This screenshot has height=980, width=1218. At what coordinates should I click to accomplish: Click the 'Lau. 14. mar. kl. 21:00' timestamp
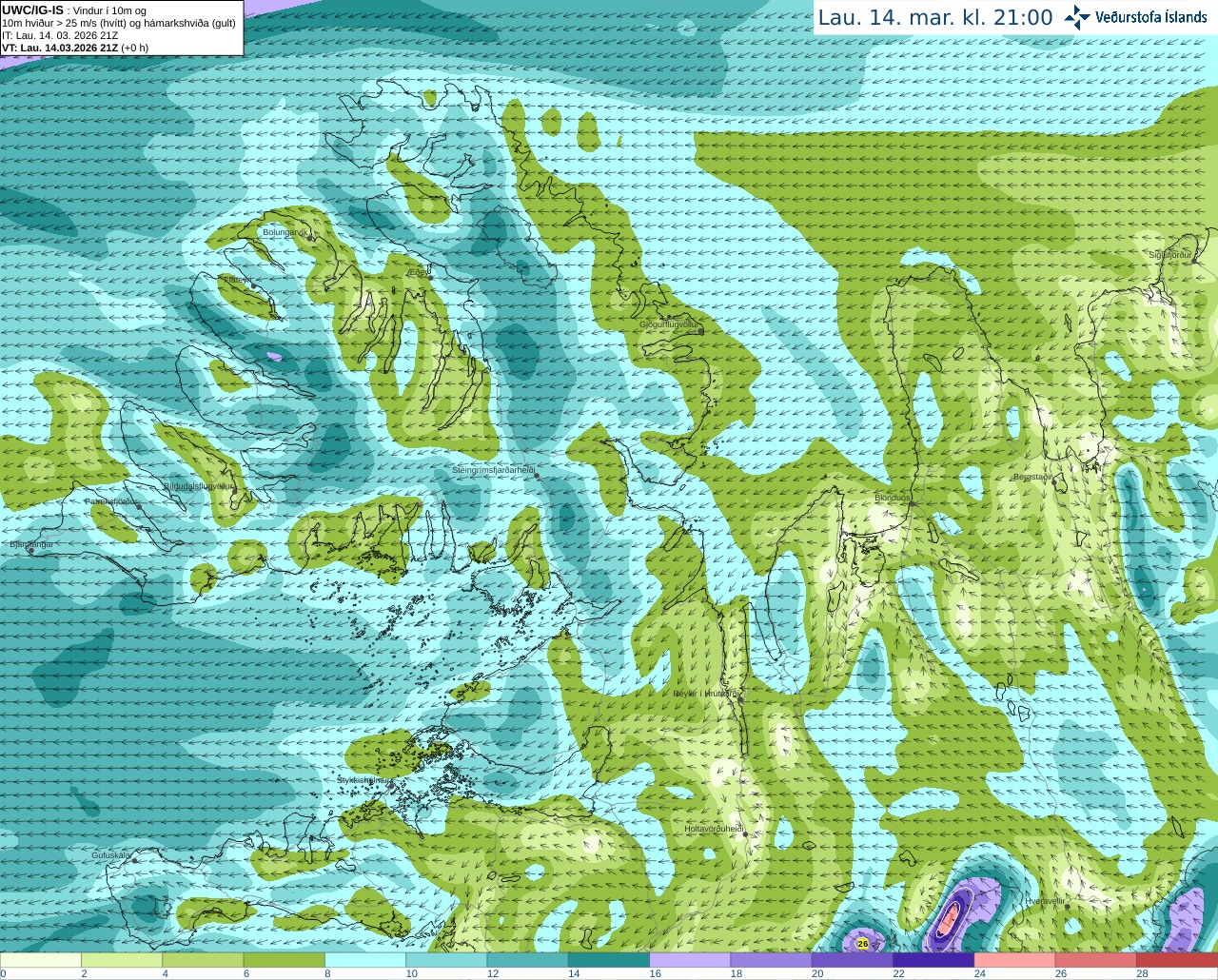[935, 17]
